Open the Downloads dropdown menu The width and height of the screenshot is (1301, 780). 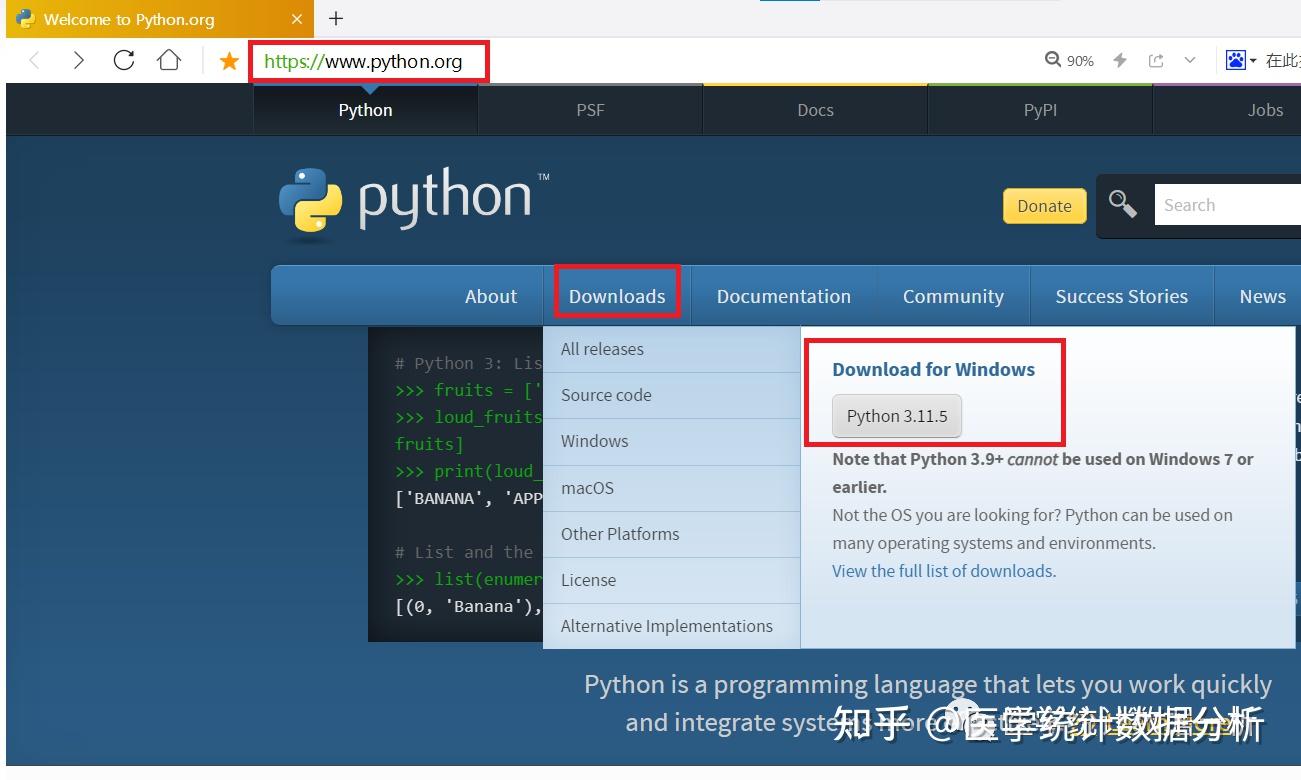click(616, 295)
